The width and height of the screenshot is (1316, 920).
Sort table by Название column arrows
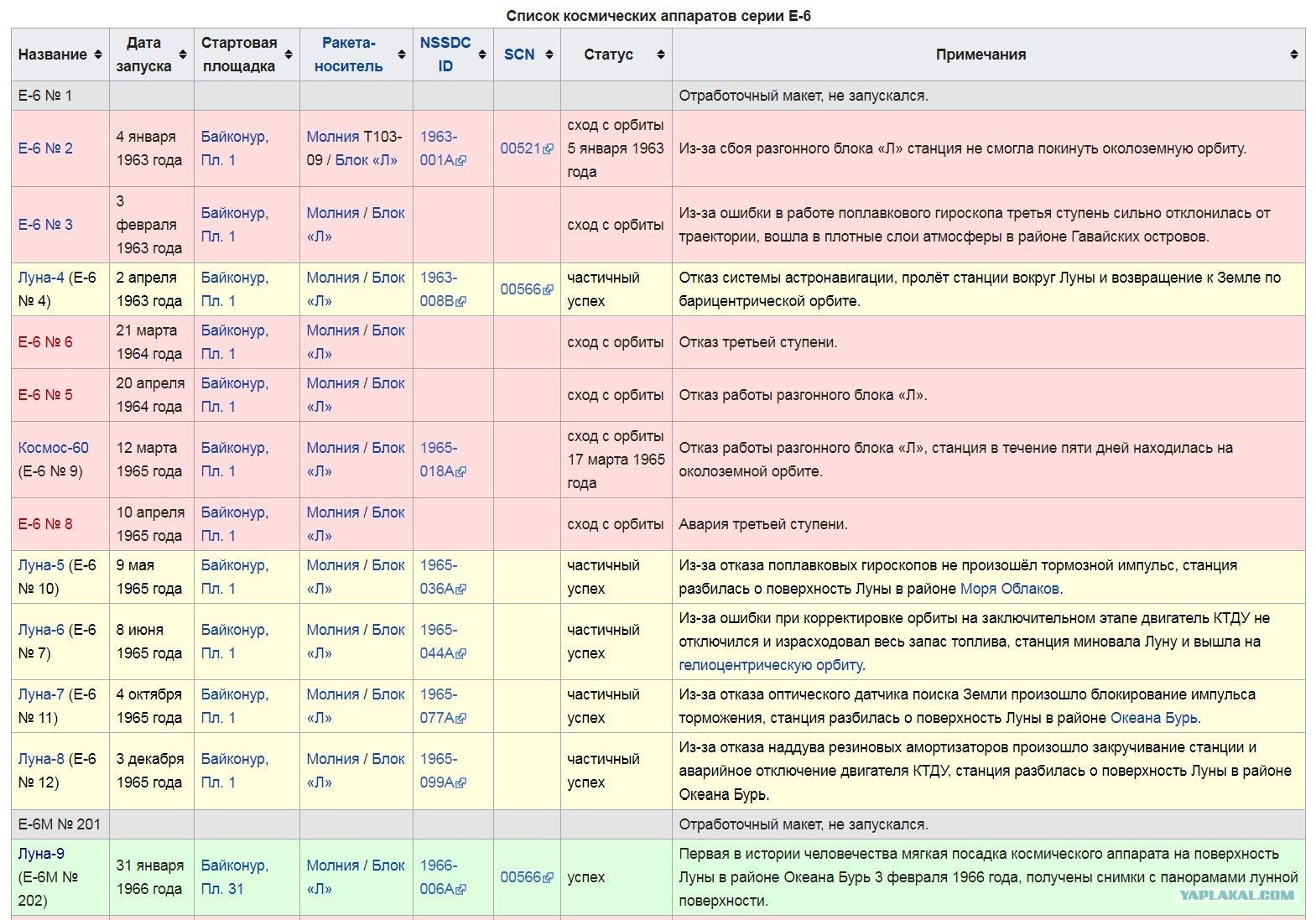(x=97, y=55)
